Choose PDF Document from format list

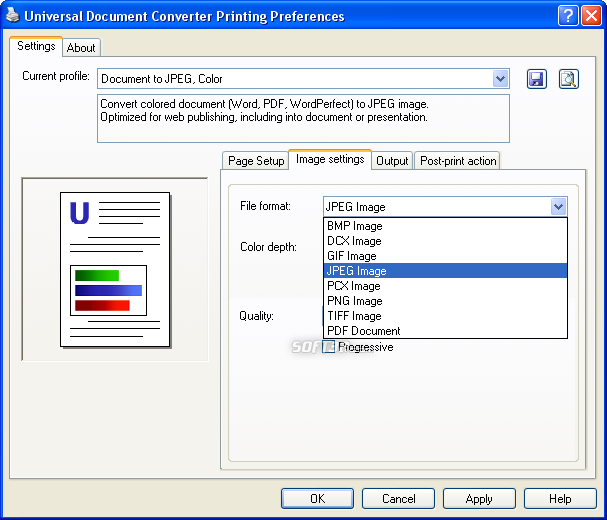pyautogui.click(x=445, y=331)
